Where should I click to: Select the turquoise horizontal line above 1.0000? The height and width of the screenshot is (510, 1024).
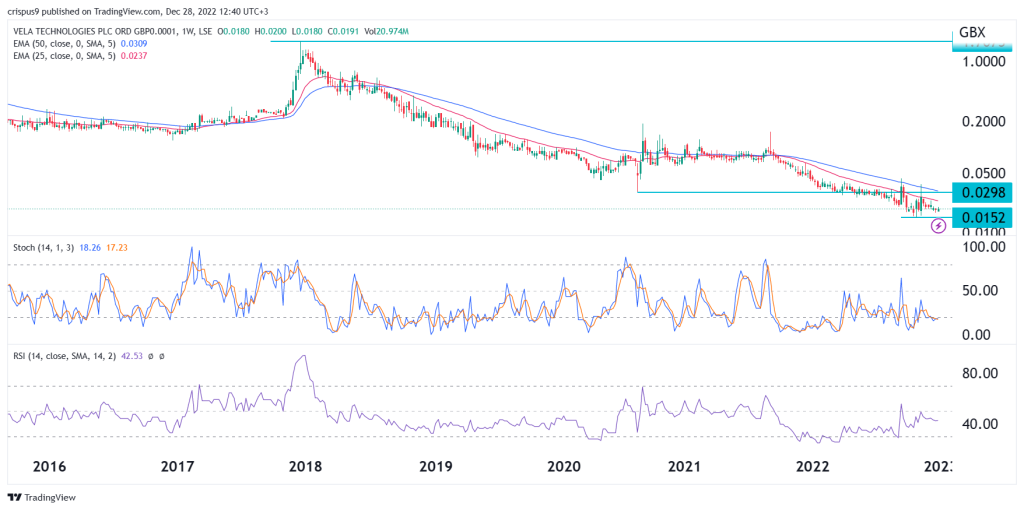point(612,42)
